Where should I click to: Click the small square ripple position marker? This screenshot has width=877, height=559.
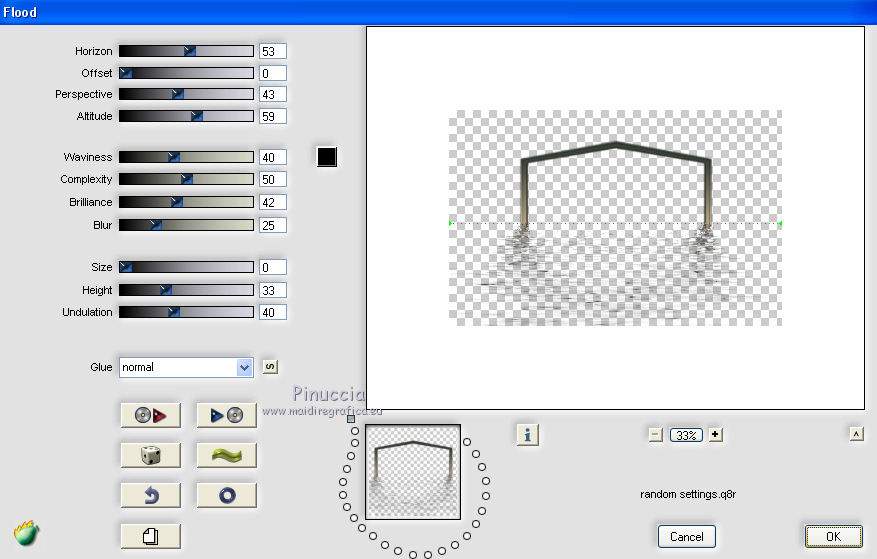pyautogui.click(x=351, y=419)
